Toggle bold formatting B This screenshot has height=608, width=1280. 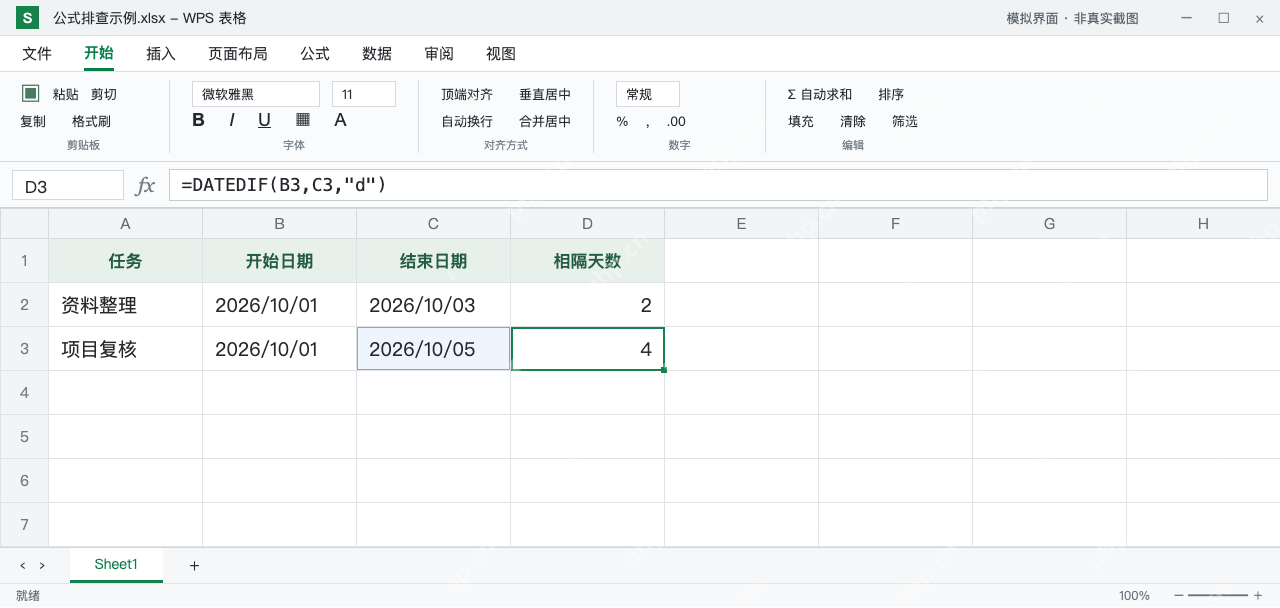pyautogui.click(x=198, y=120)
